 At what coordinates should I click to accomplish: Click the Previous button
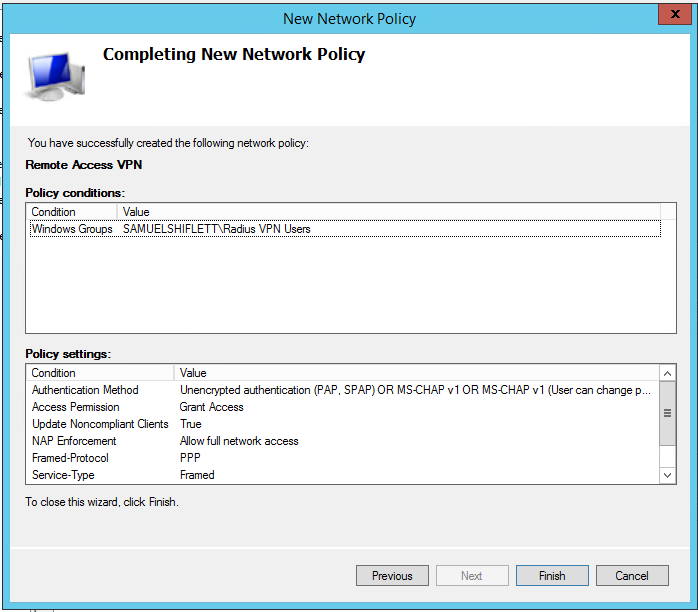[x=392, y=576]
